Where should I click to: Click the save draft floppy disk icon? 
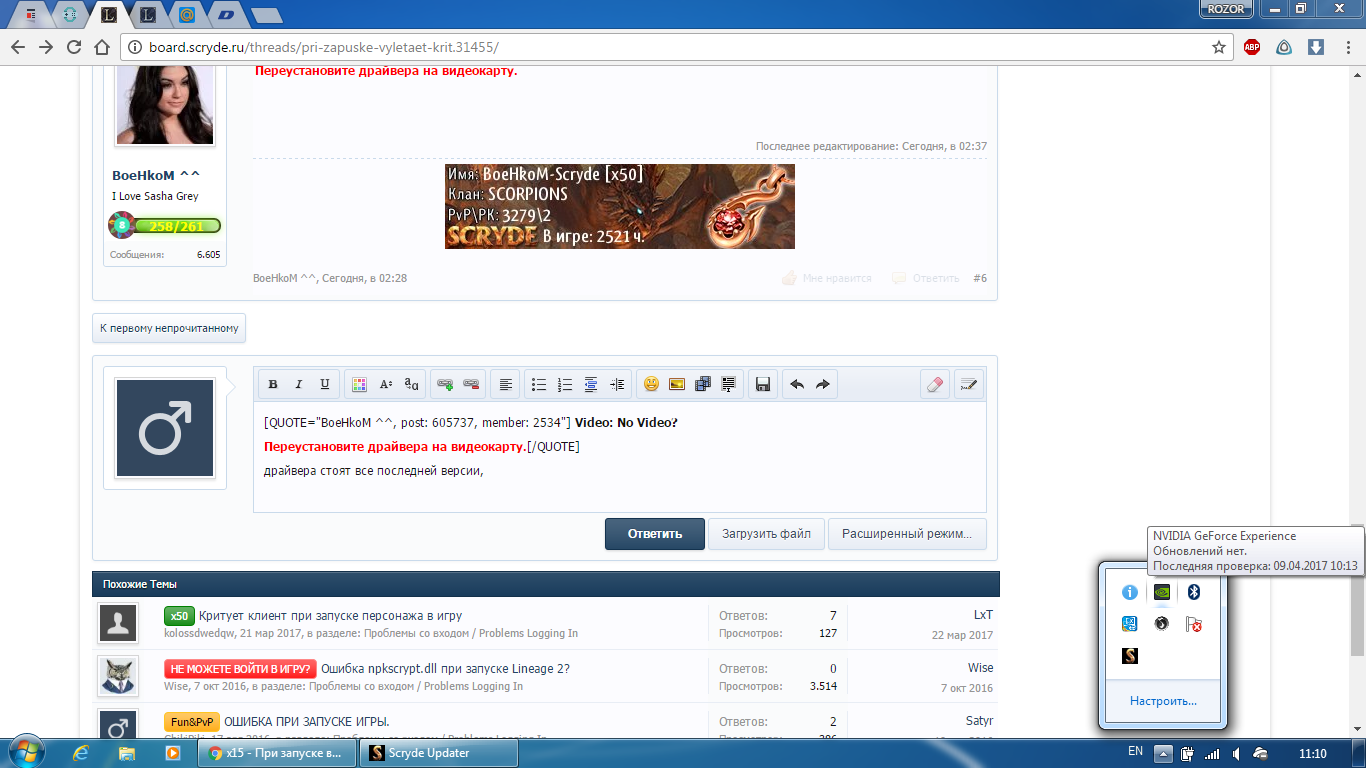click(762, 384)
